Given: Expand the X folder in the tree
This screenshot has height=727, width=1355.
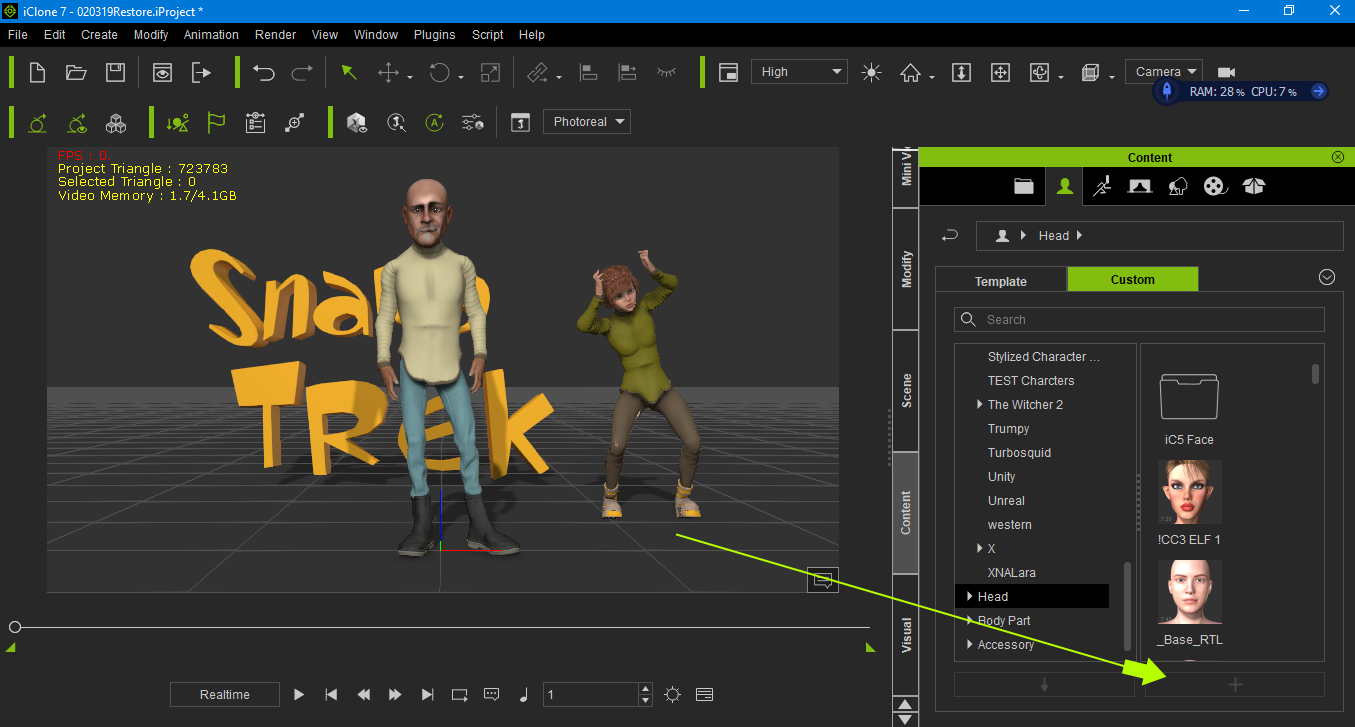Looking at the screenshot, I should point(980,549).
